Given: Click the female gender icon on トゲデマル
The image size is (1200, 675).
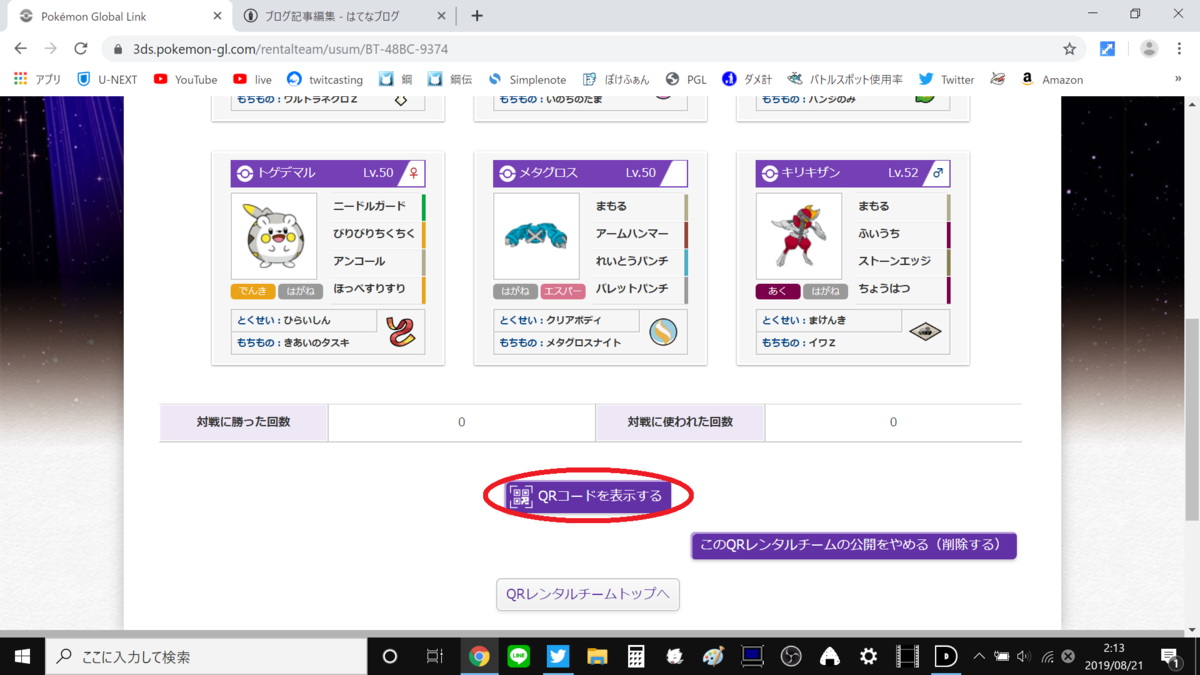Looking at the screenshot, I should [x=414, y=173].
